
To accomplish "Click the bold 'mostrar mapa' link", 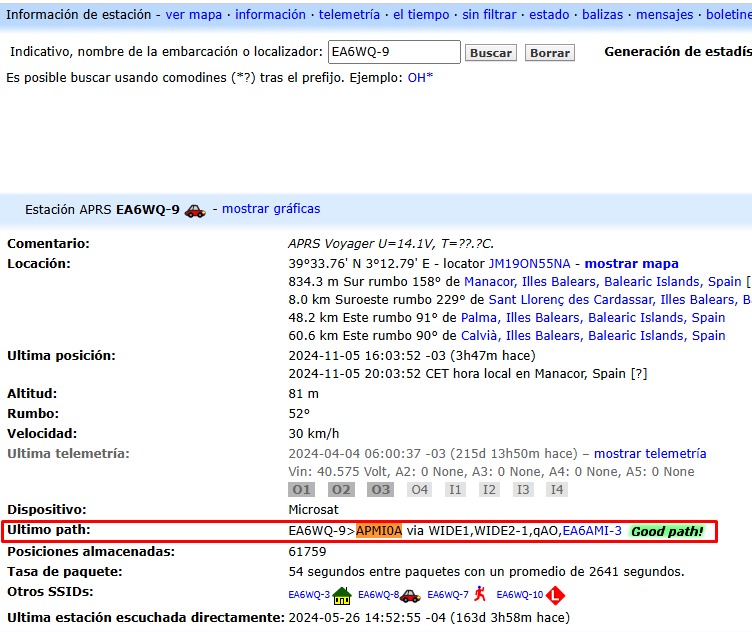I will (631, 264).
